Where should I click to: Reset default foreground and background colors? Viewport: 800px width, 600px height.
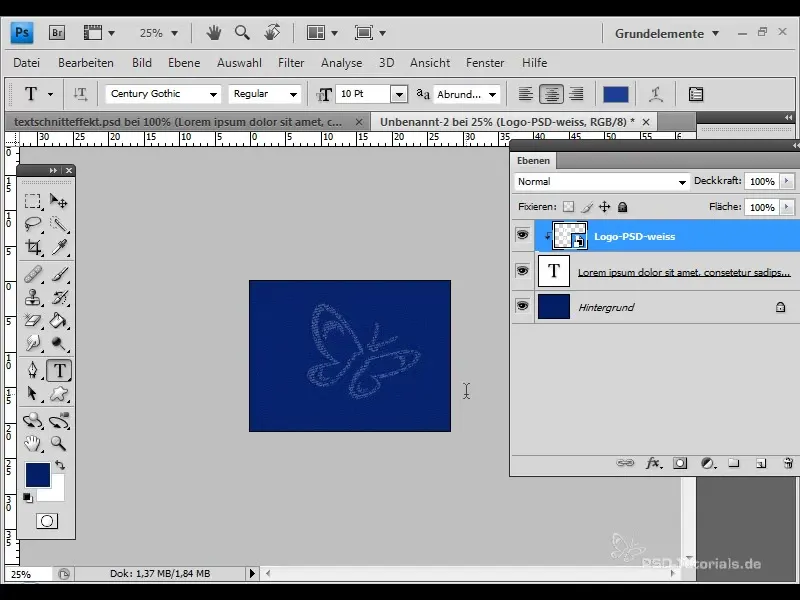28,497
